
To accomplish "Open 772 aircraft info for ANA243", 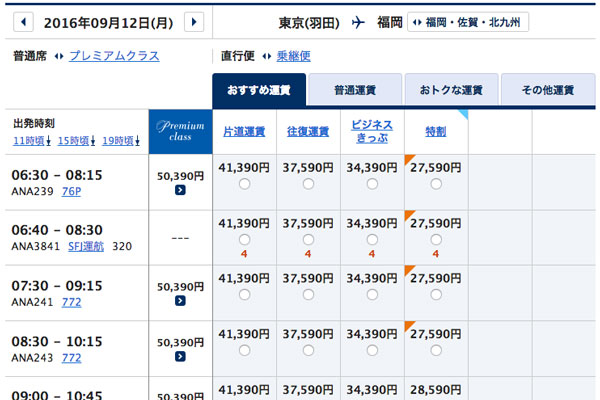I will (72, 358).
